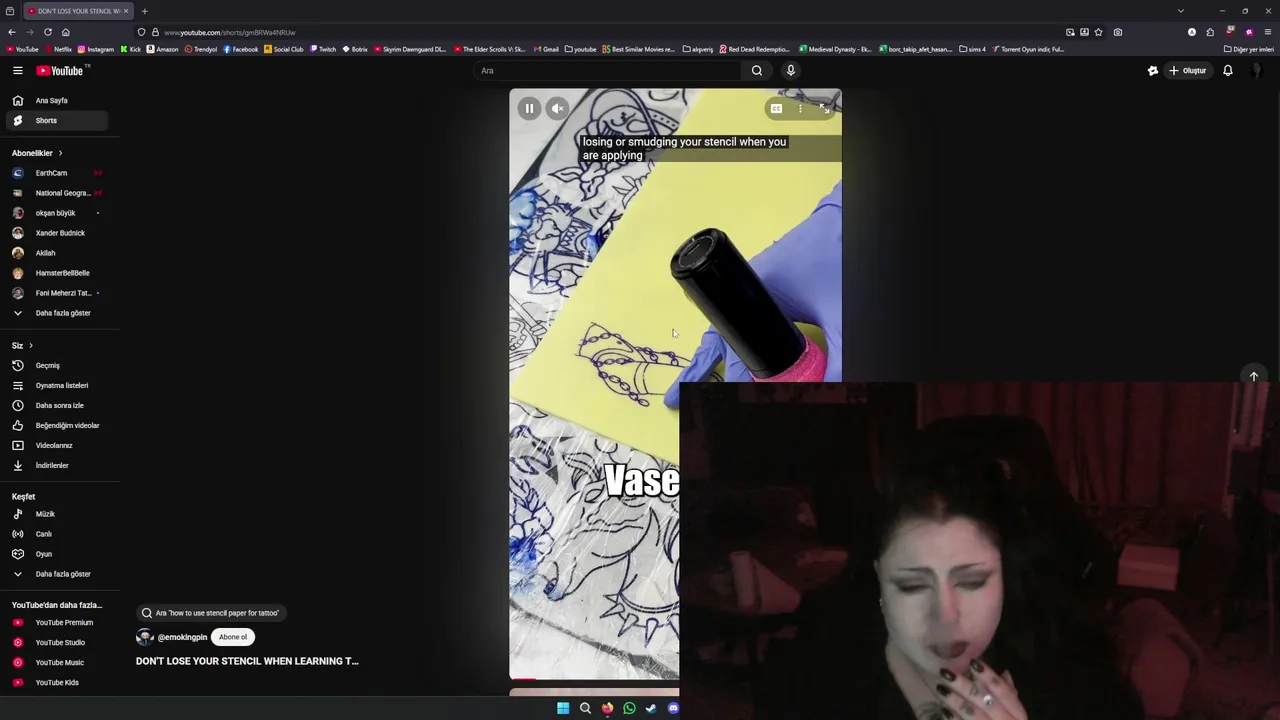Click the Ara search input field
This screenshot has height=720, width=1280.
(606, 70)
